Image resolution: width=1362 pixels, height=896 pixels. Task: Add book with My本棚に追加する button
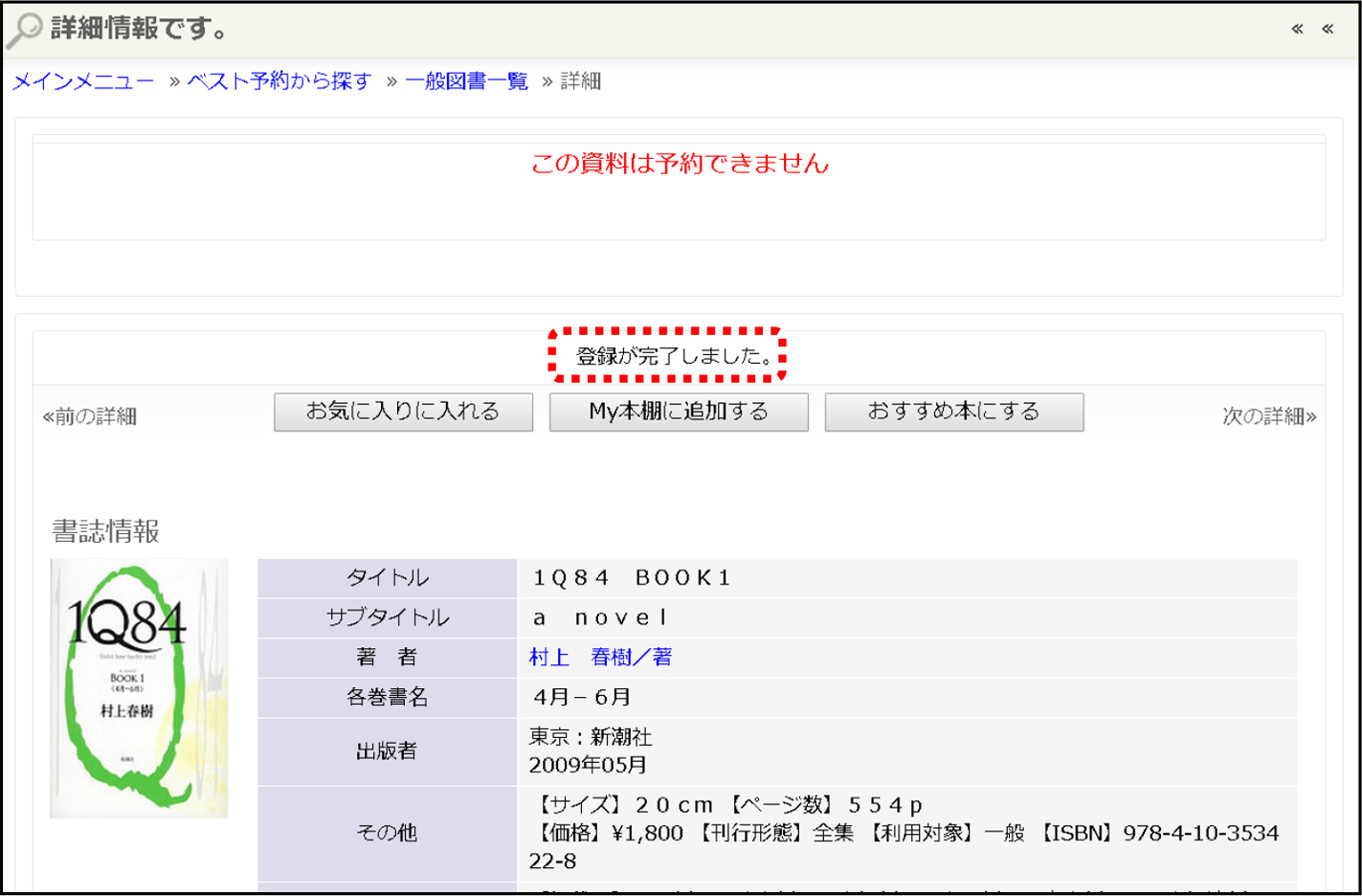[x=679, y=412]
